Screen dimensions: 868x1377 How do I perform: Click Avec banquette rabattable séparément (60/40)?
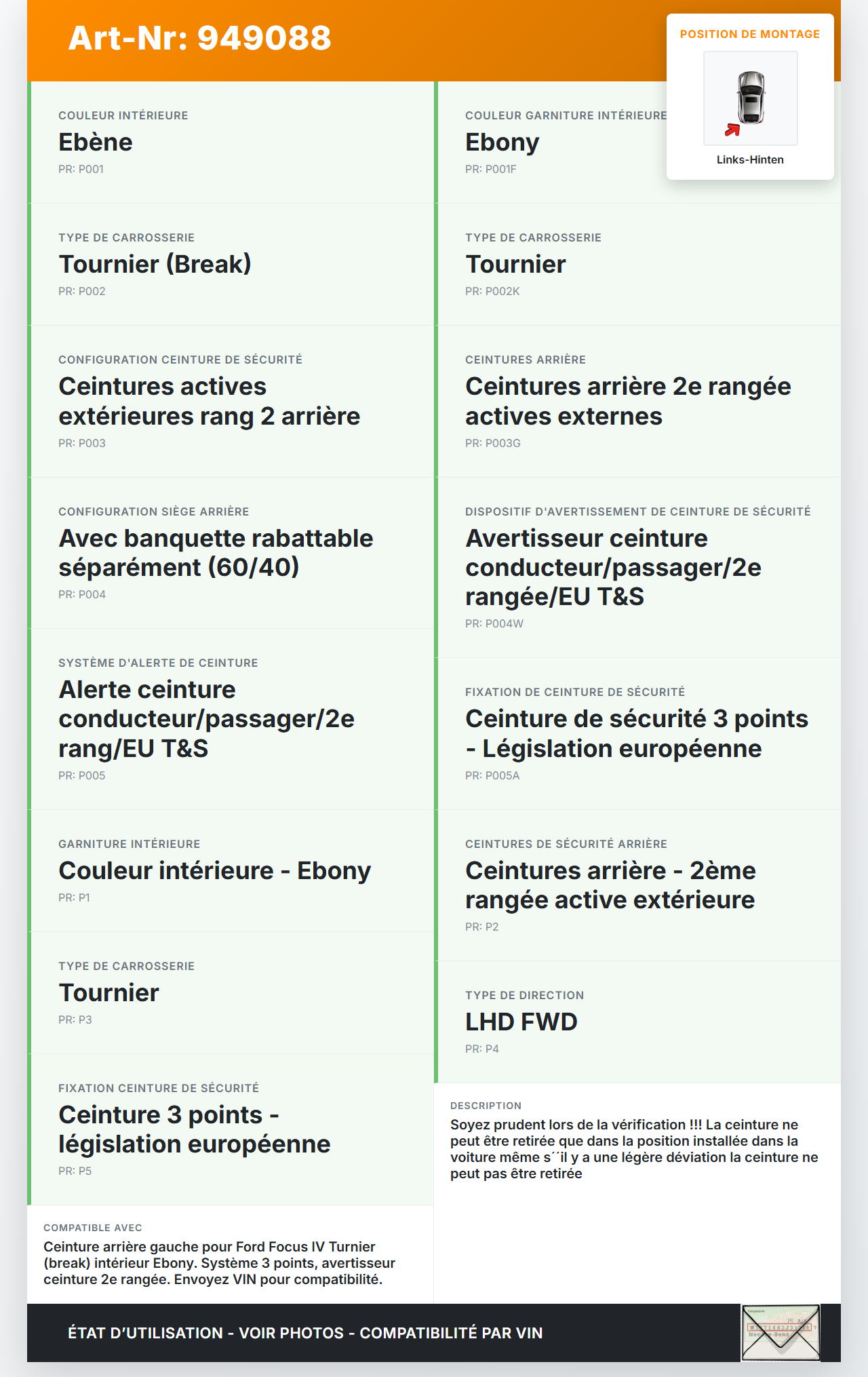point(216,553)
